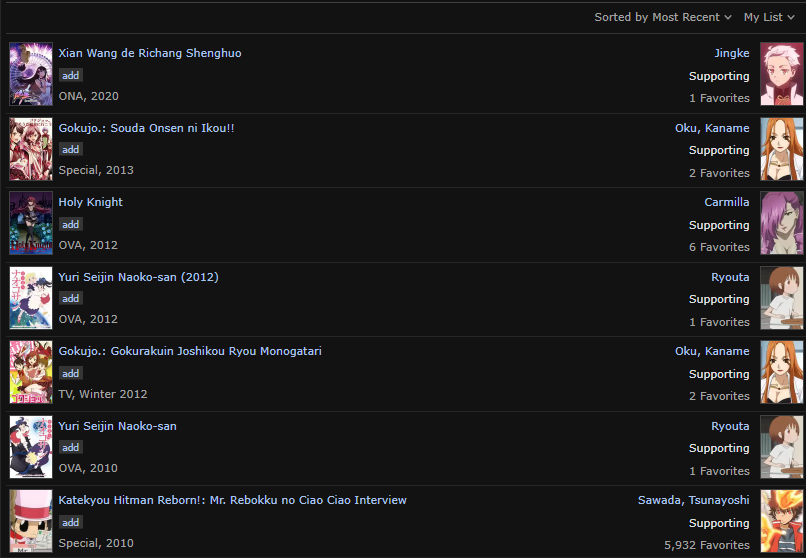
Task: Click Carmilla character portrait
Action: (x=781, y=223)
